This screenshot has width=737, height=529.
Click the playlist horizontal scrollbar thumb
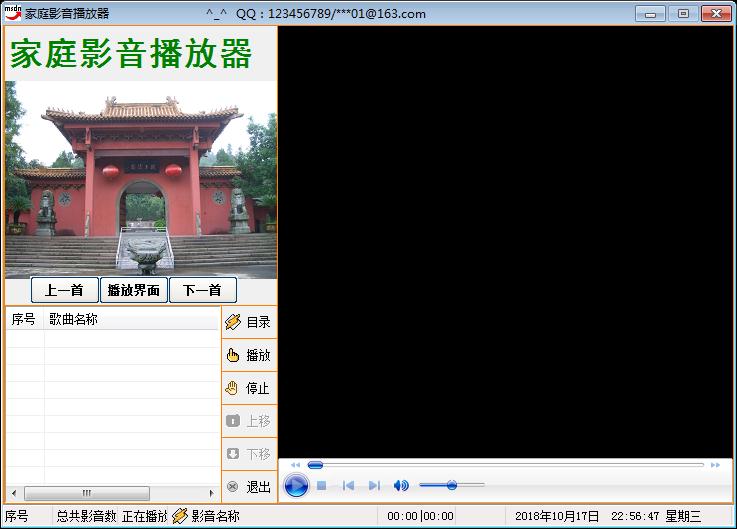click(87, 493)
